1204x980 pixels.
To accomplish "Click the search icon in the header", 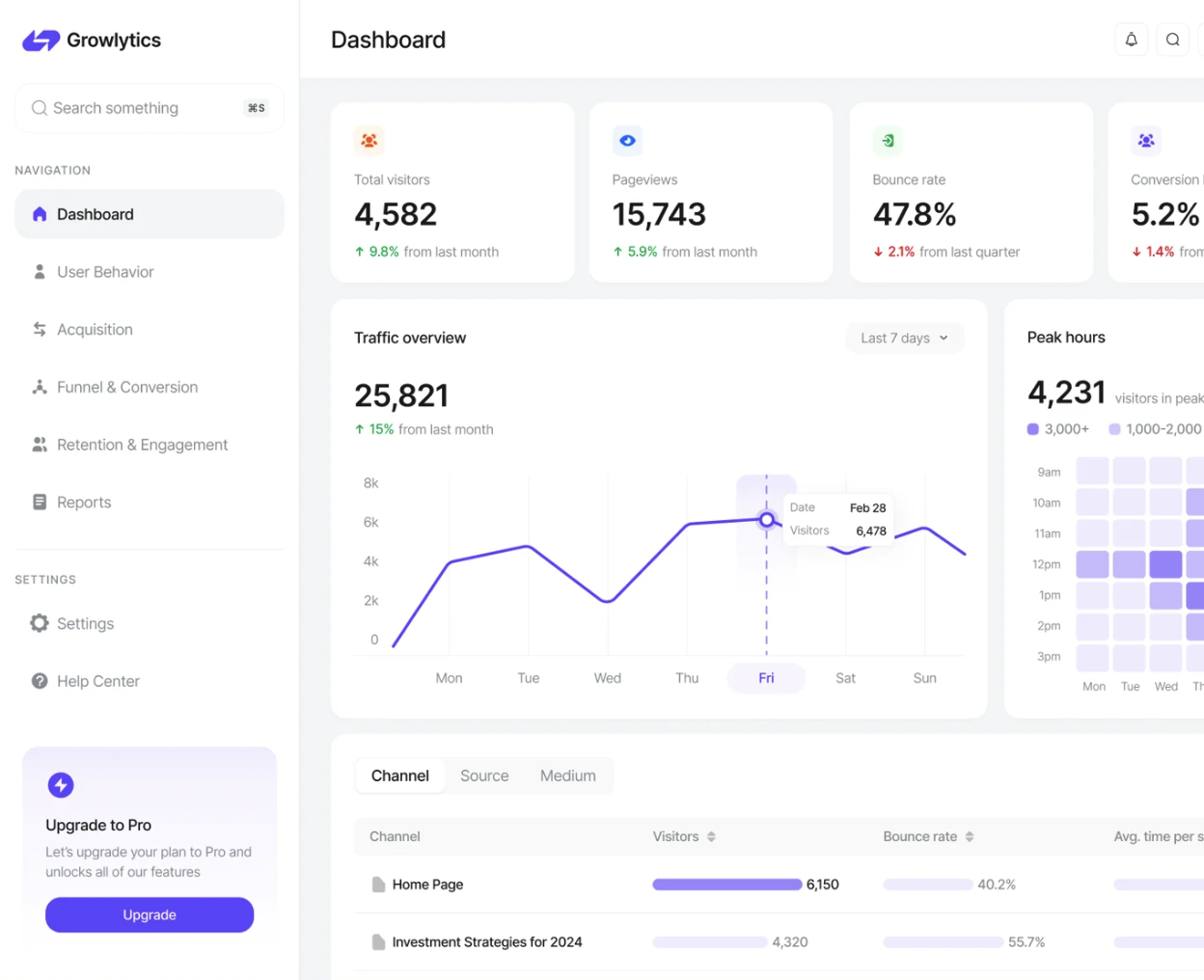I will pyautogui.click(x=1172, y=40).
